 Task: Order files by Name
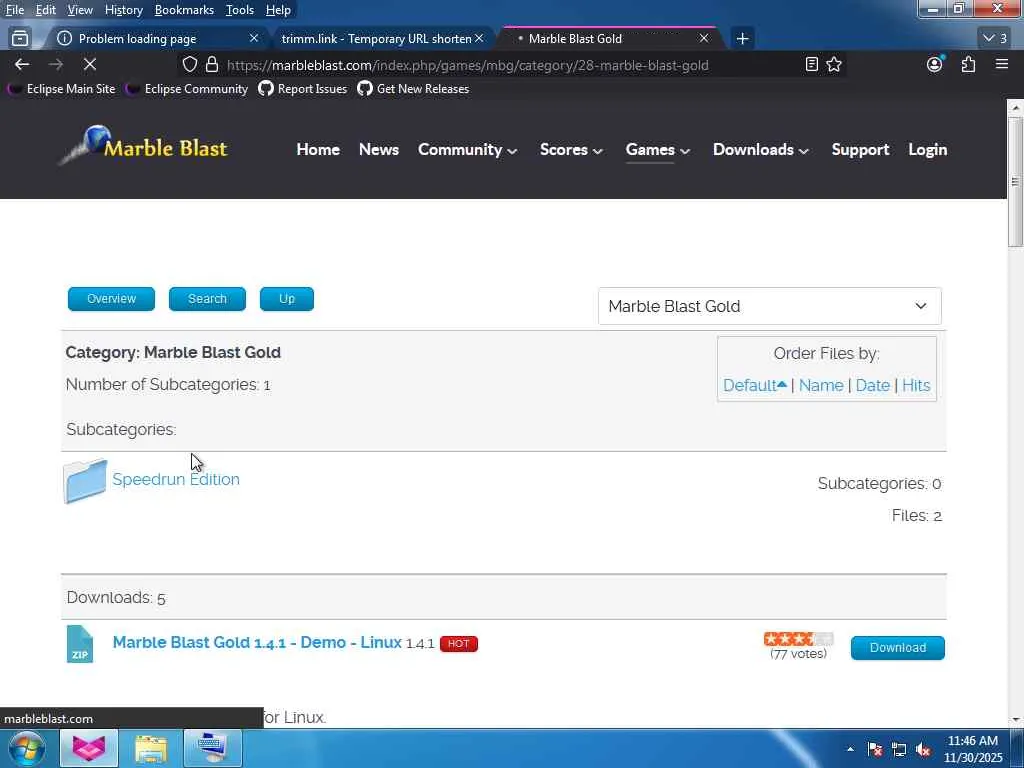pyautogui.click(x=821, y=385)
